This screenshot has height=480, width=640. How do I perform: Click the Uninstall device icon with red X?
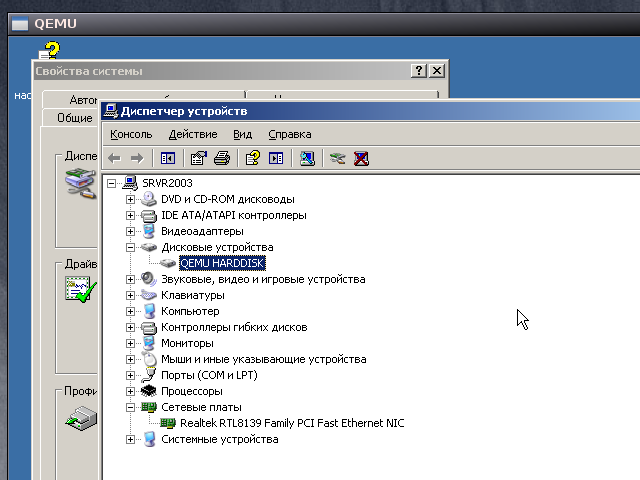361,158
